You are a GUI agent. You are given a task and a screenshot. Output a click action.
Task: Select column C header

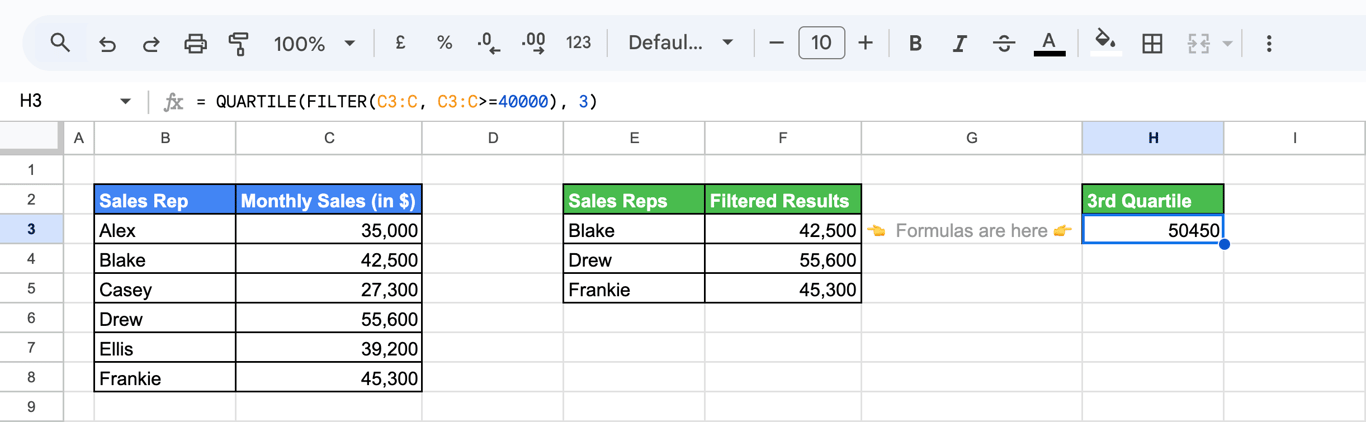pyautogui.click(x=329, y=138)
